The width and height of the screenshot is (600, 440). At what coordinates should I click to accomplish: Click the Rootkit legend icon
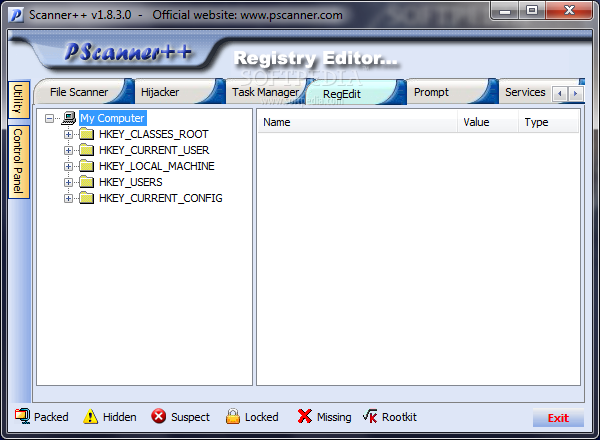[370, 416]
